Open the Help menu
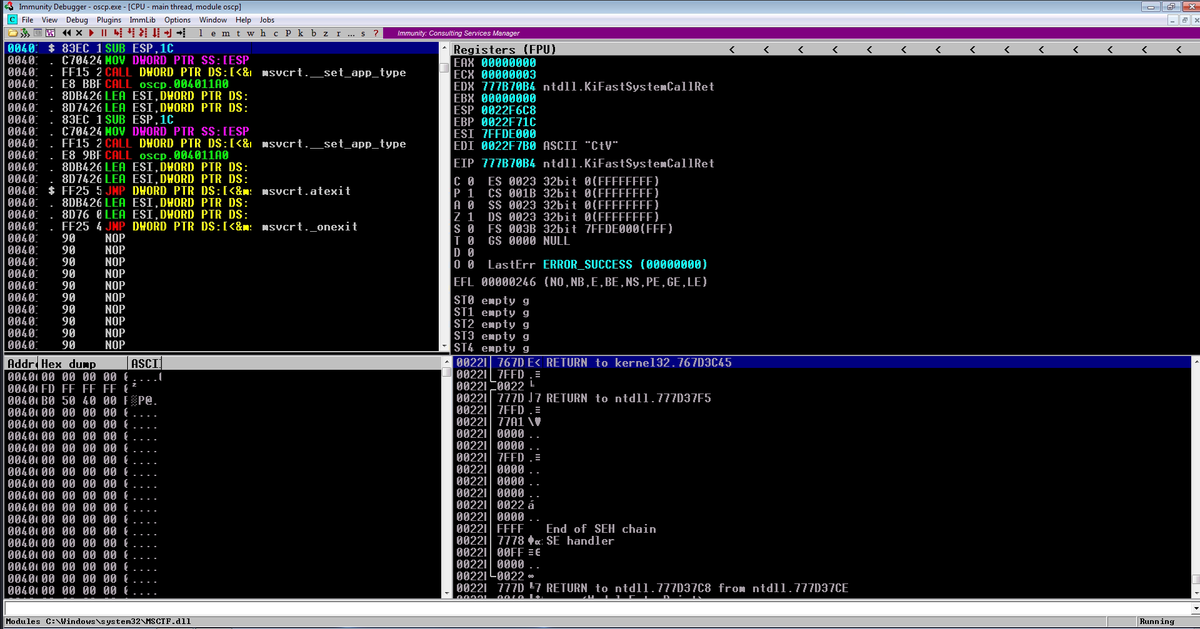The height and width of the screenshot is (629, 1200). tap(243, 20)
